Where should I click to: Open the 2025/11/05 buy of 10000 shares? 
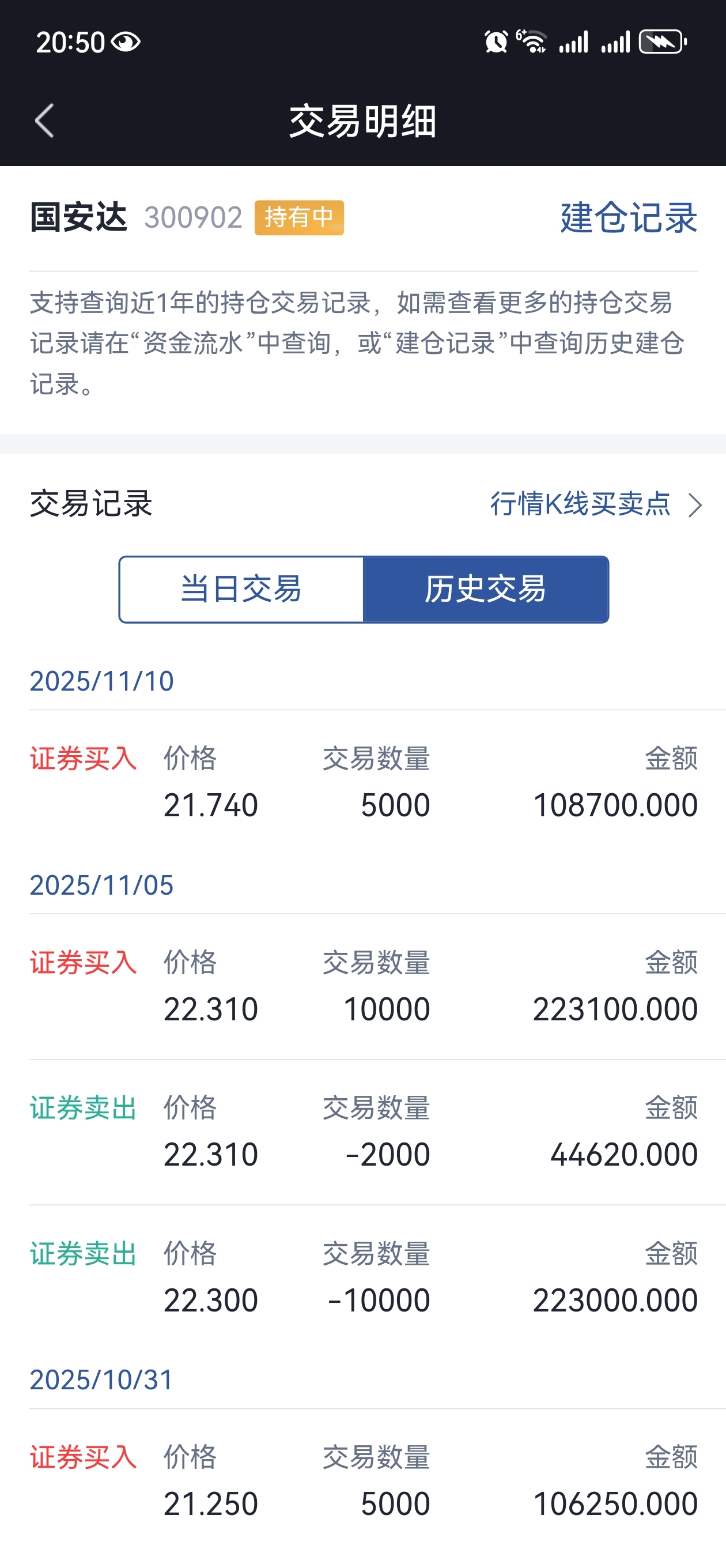[364, 986]
